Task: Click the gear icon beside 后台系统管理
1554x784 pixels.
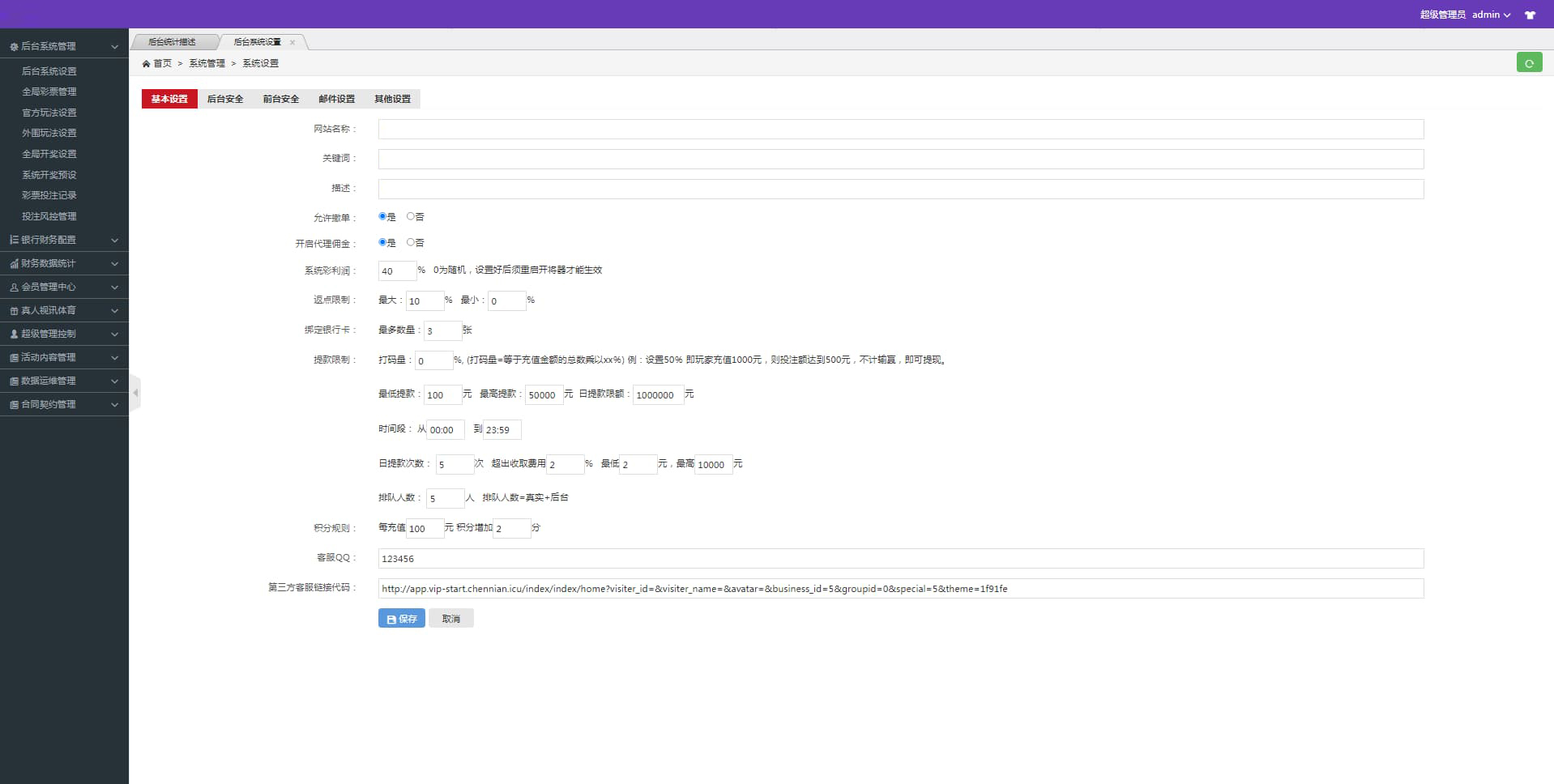Action: tap(14, 47)
